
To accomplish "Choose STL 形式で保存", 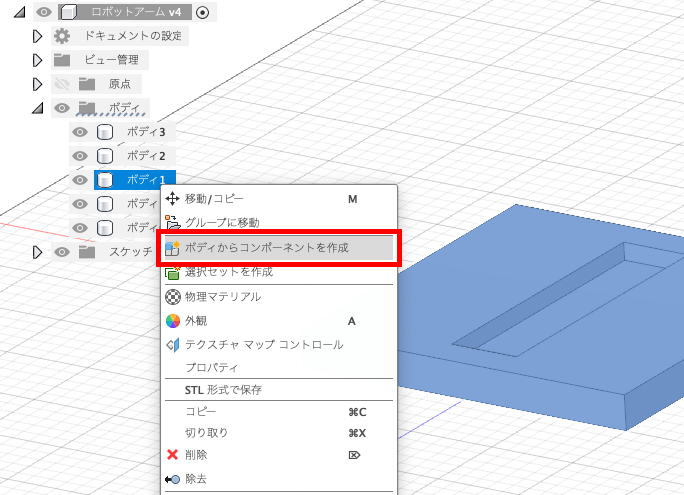I will point(279,390).
